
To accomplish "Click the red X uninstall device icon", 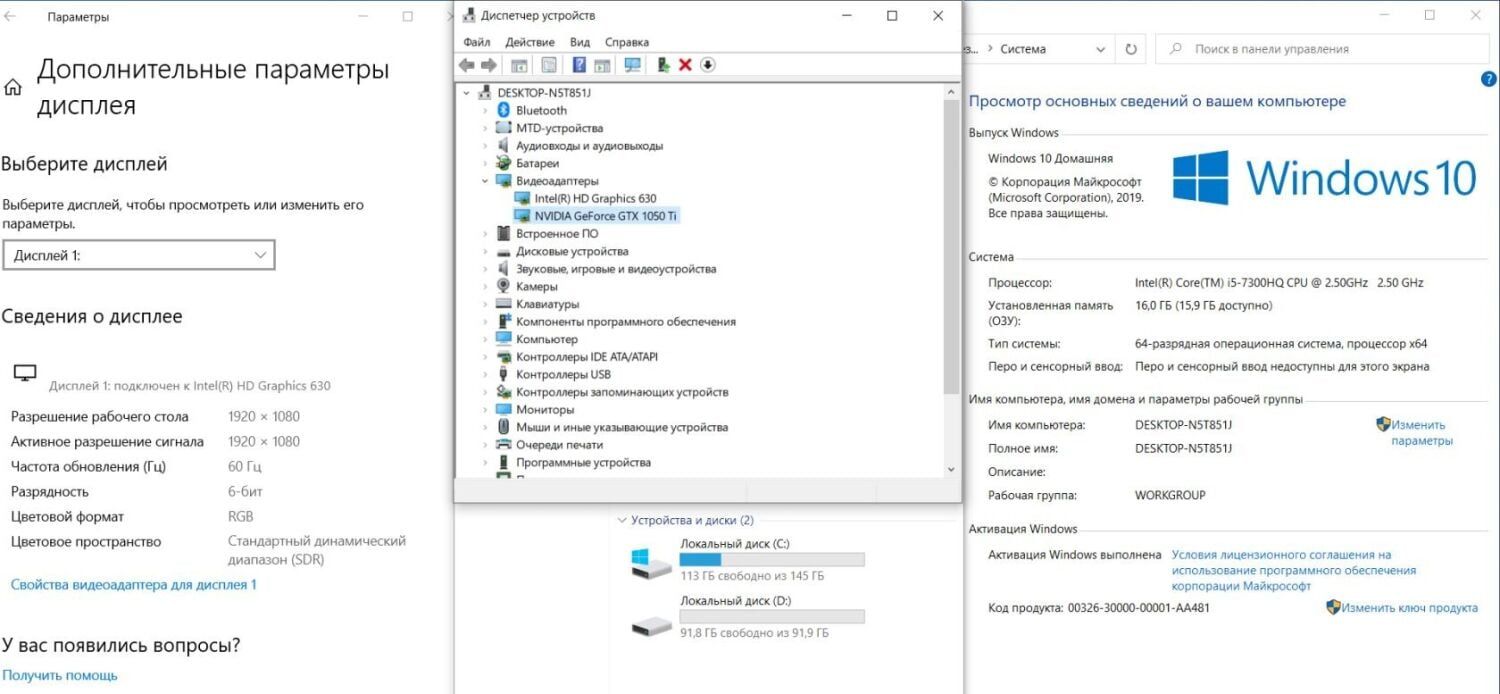I will (x=685, y=65).
